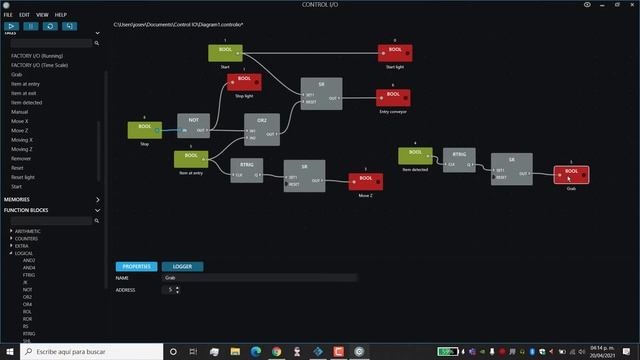Viewport: 640px width, 360px height.
Task: Click the NAME field containing Grab
Action: [x=260, y=278]
